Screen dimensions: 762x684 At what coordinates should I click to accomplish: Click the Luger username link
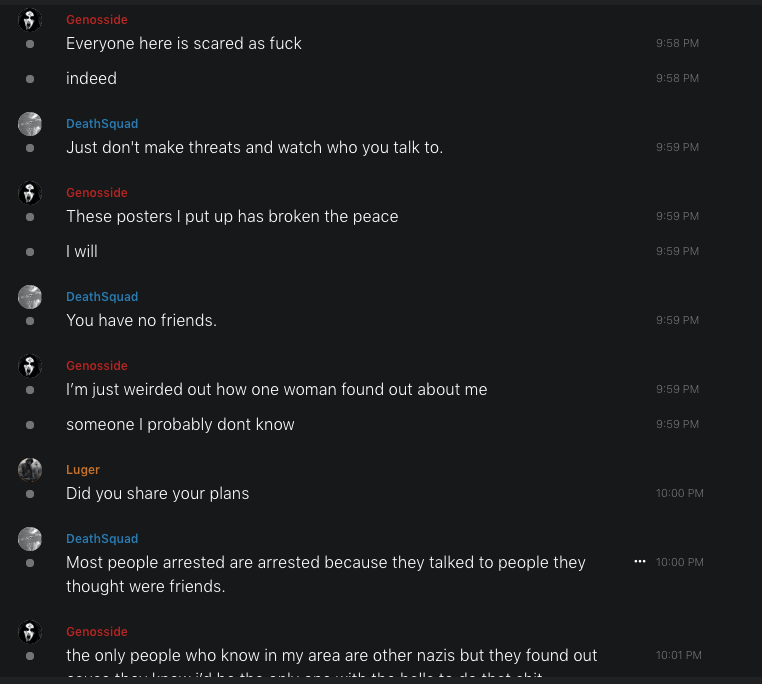pos(83,470)
